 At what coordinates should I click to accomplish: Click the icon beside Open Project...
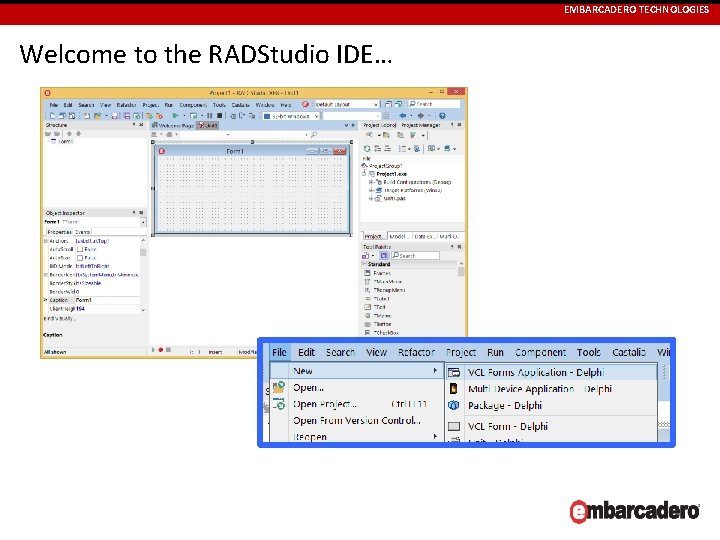279,404
